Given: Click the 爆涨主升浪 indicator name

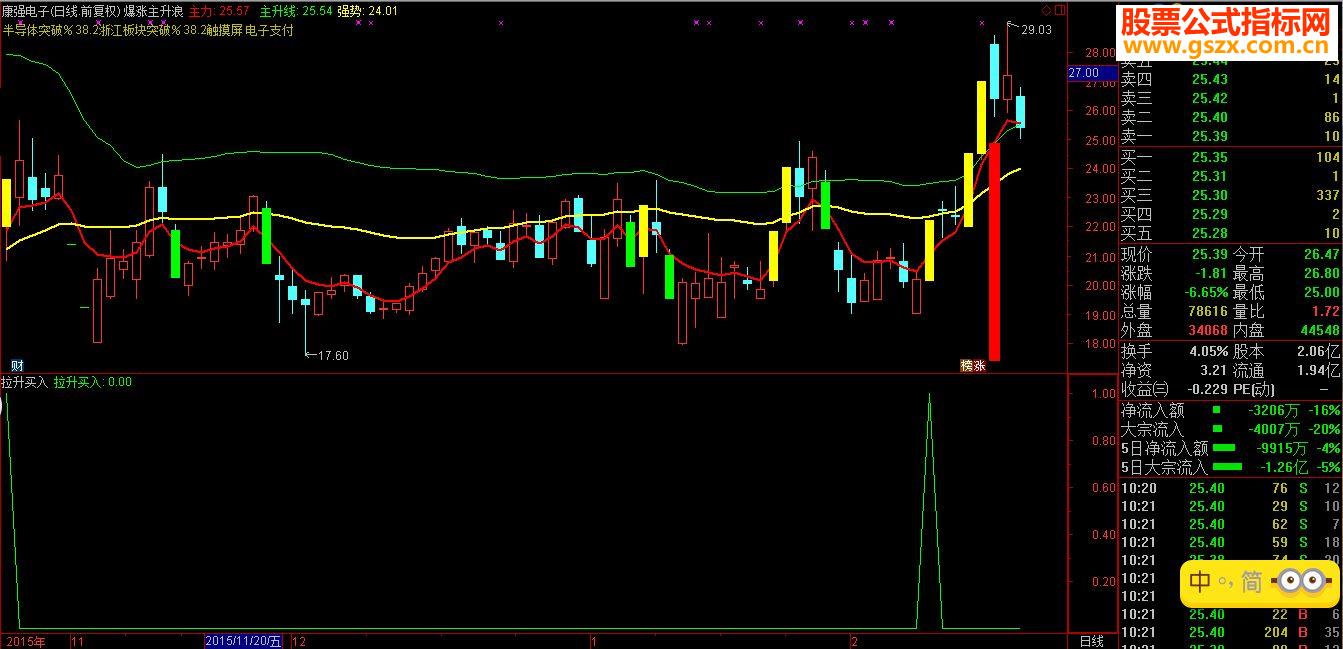Looking at the screenshot, I should click(153, 11).
